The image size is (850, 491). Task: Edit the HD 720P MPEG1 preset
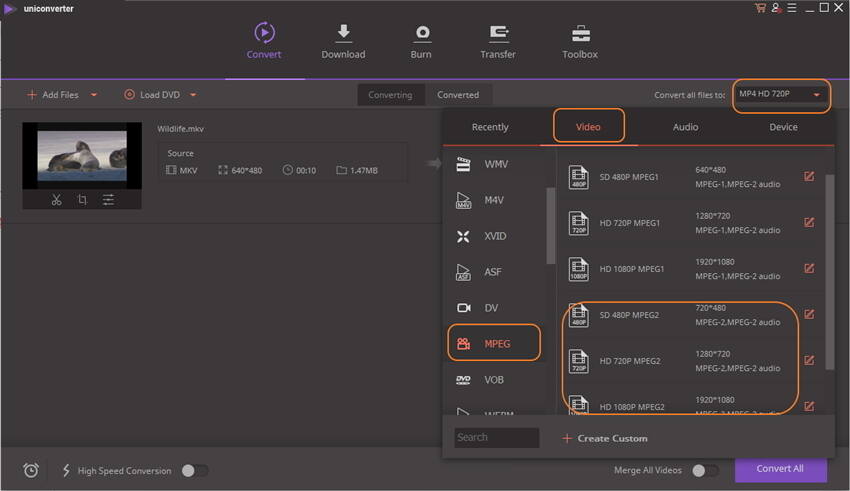(809, 222)
